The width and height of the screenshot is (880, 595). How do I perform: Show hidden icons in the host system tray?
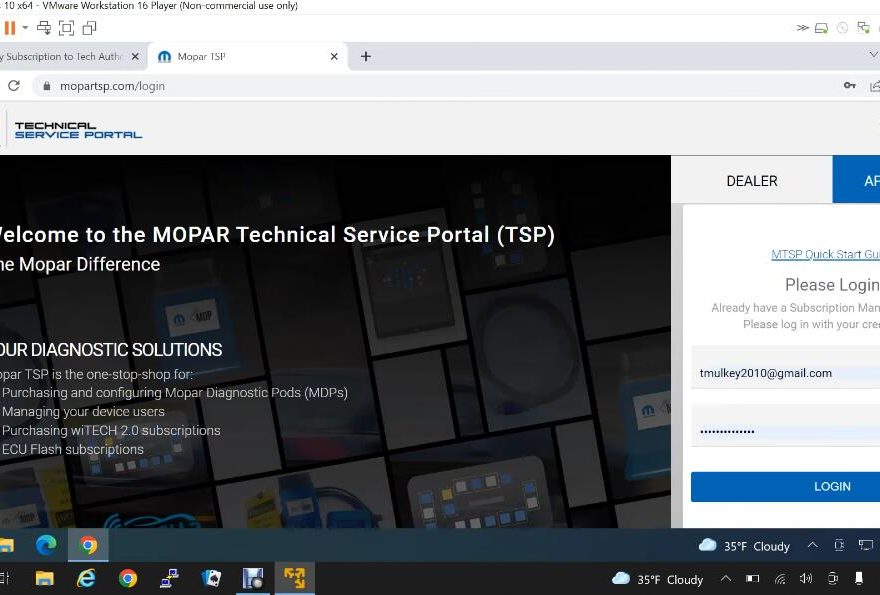(725, 578)
